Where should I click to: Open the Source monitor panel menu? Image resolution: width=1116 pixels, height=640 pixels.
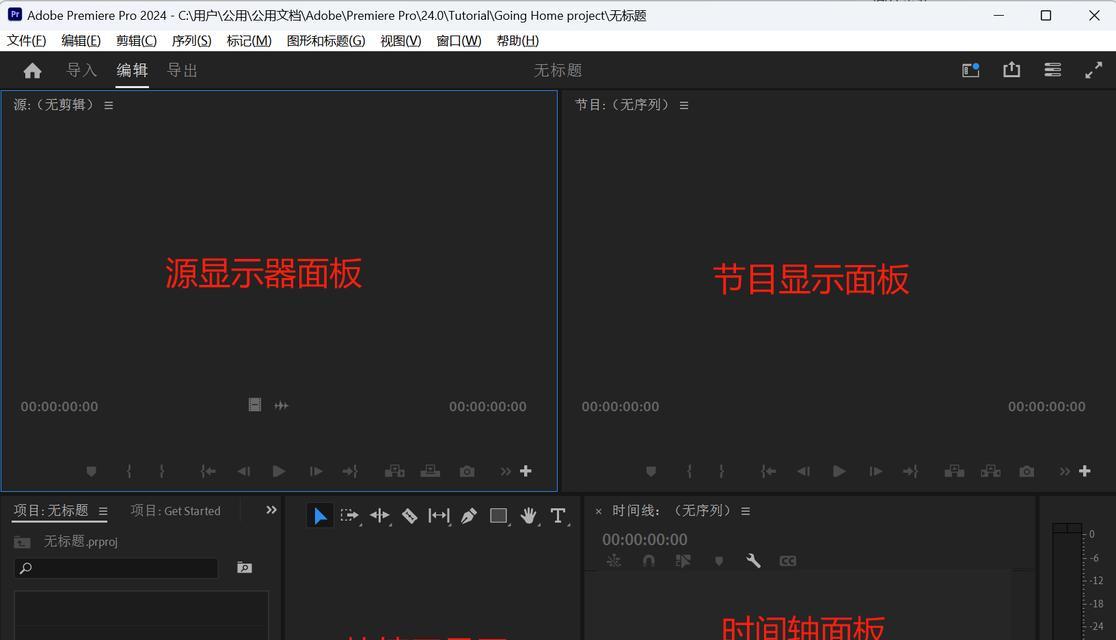(108, 105)
